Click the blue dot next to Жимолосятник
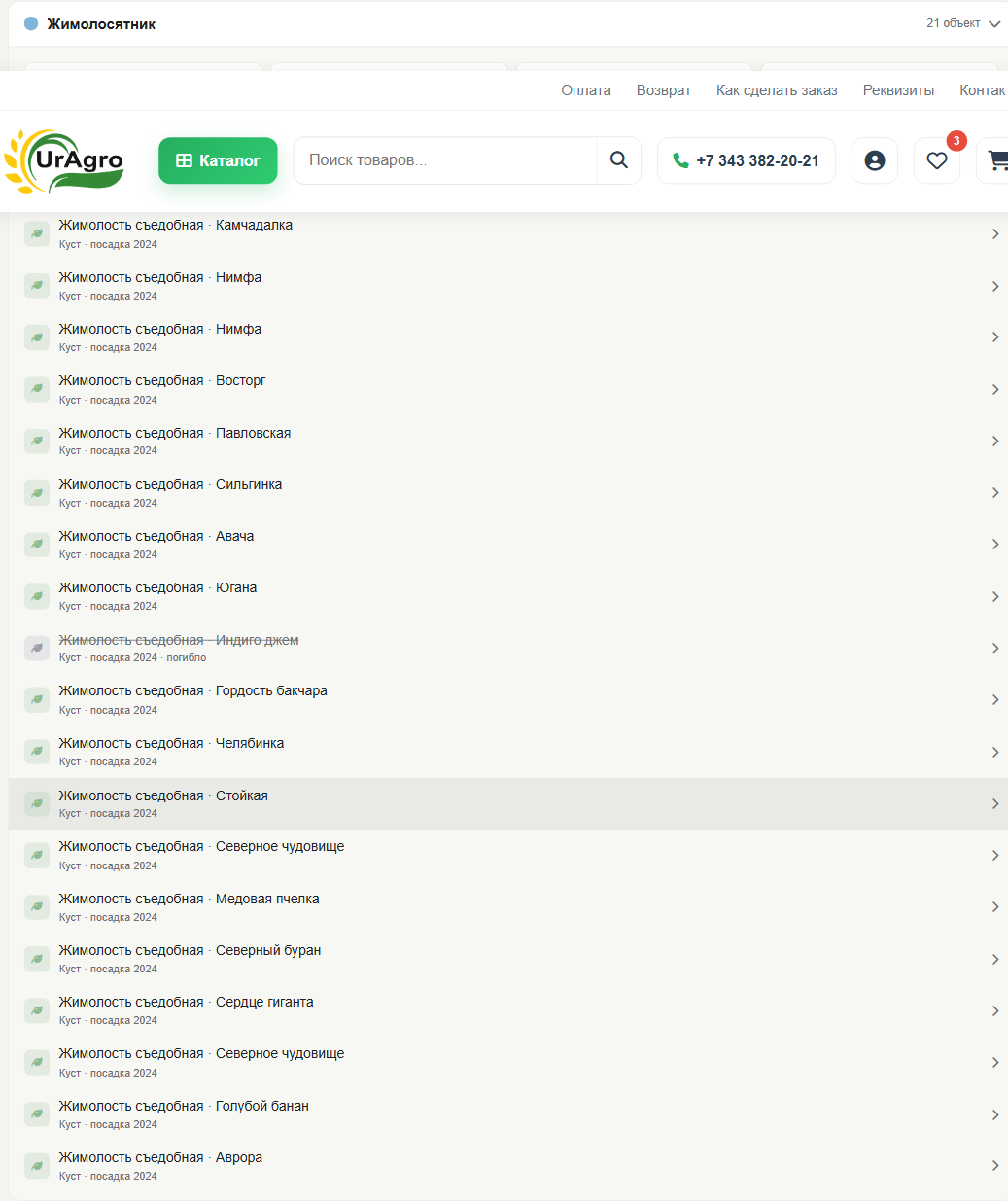 [x=31, y=23]
